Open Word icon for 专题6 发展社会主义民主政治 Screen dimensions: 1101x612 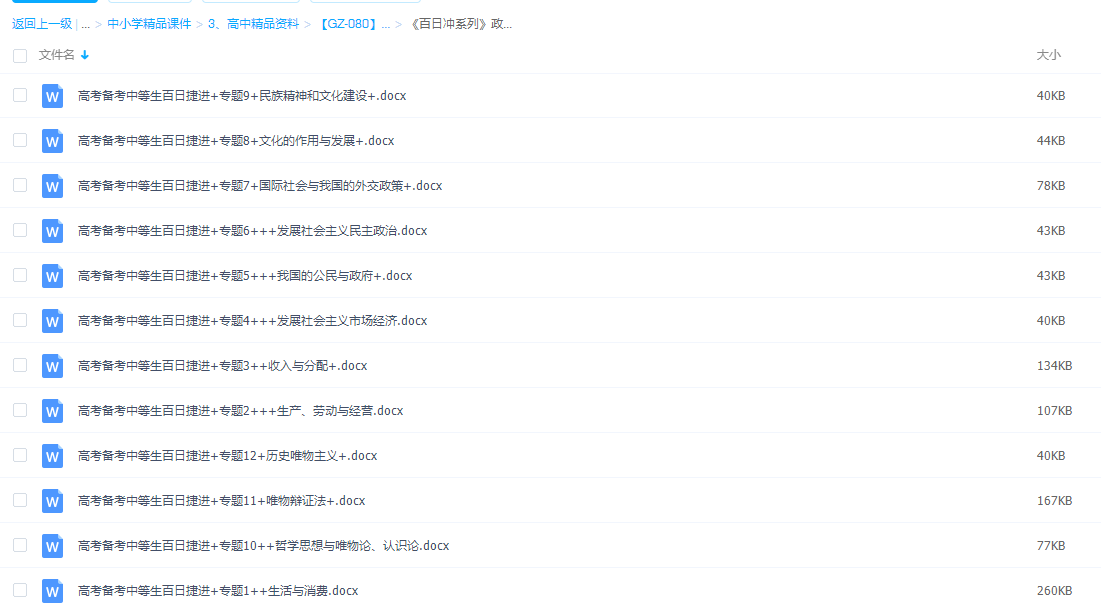click(52, 231)
